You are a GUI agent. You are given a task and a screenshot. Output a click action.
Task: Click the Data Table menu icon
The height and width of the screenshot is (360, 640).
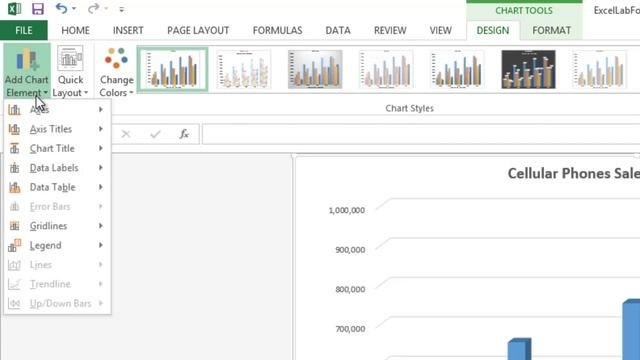click(14, 187)
